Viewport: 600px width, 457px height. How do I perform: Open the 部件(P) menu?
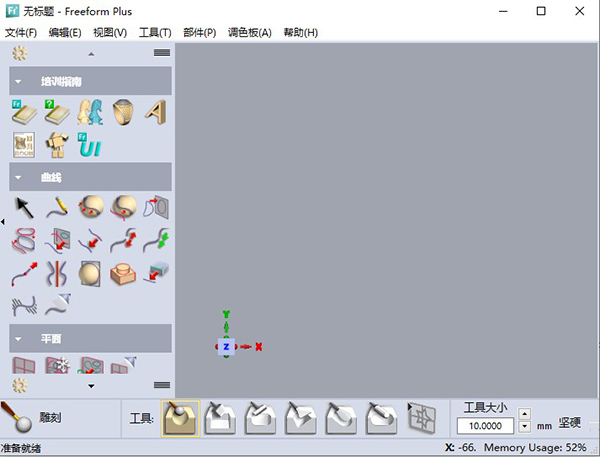coord(199,33)
